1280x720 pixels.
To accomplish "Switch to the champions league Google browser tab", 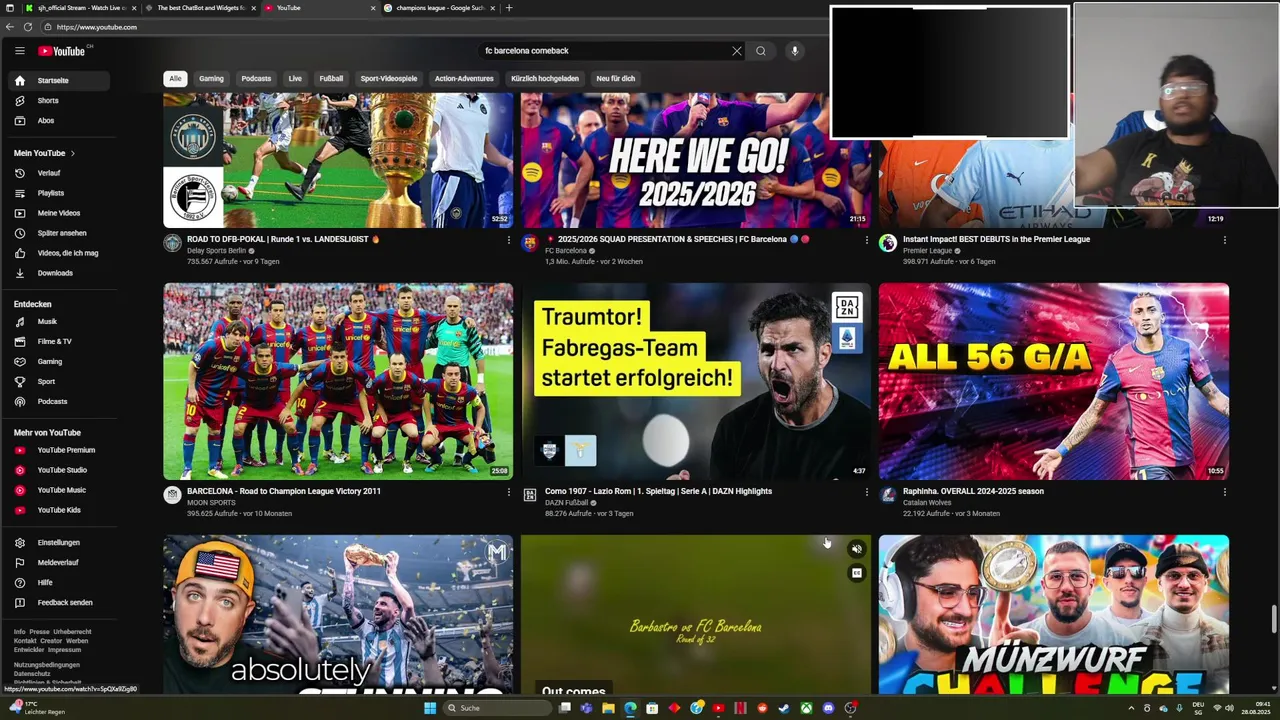I will click(438, 8).
